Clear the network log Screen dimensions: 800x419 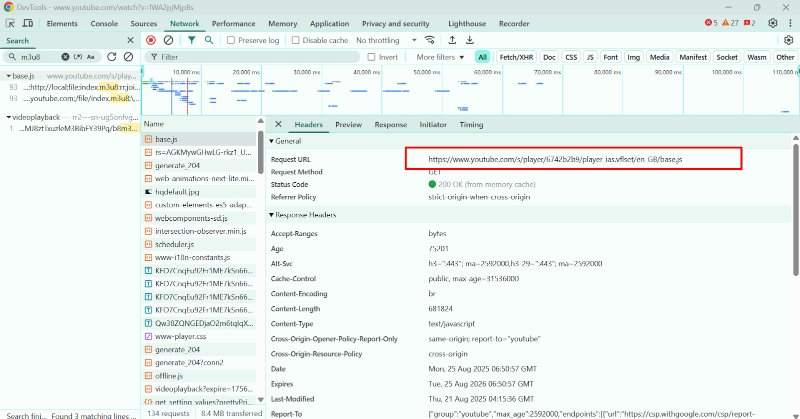point(168,40)
